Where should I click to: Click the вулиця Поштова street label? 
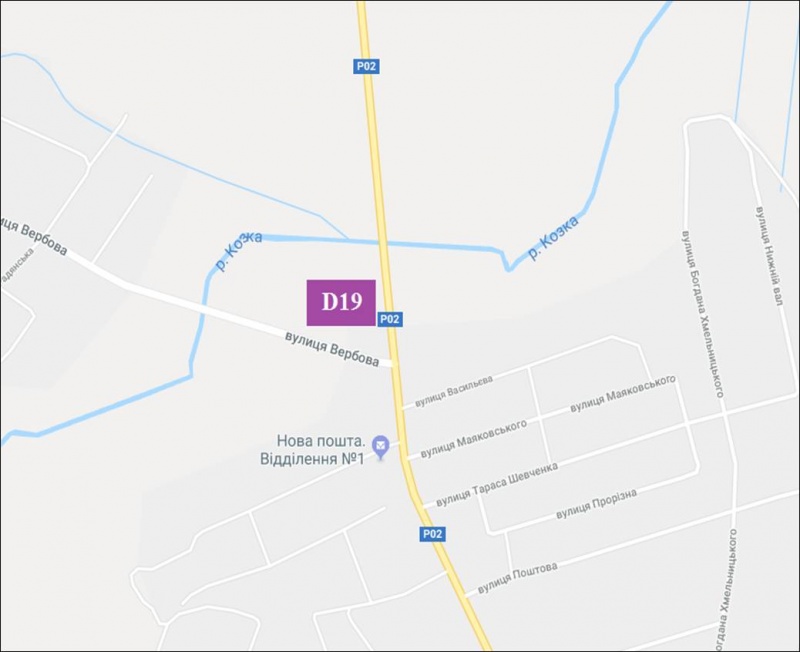coord(517,578)
